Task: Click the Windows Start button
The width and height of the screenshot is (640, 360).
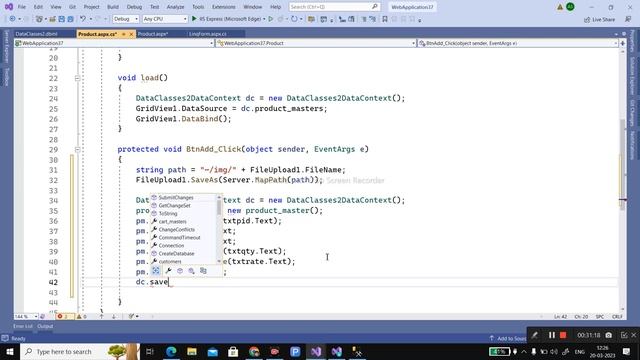Action: point(9,351)
